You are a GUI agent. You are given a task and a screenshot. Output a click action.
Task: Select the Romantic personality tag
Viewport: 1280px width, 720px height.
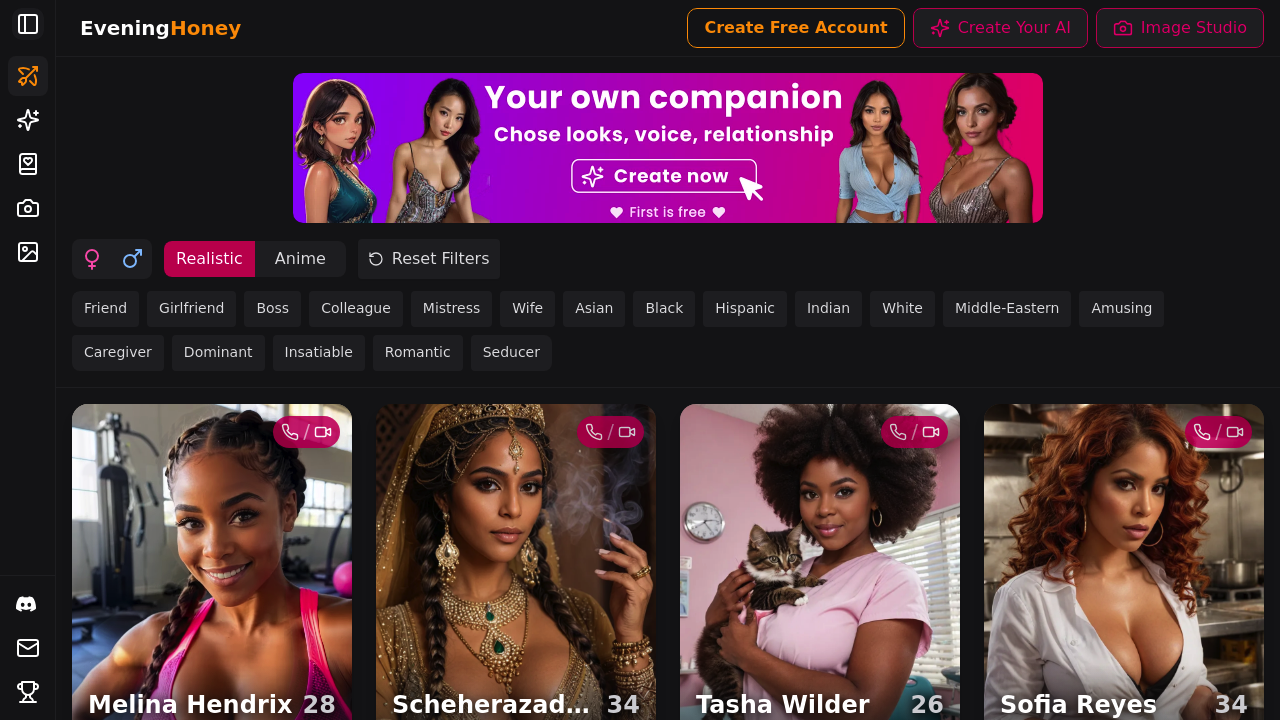(x=417, y=353)
